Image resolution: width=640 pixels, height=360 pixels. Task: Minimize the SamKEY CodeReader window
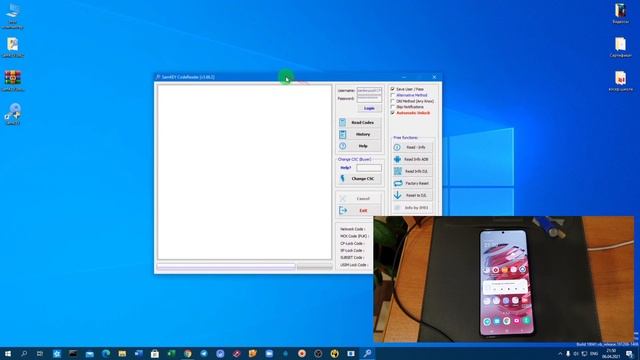404,77
